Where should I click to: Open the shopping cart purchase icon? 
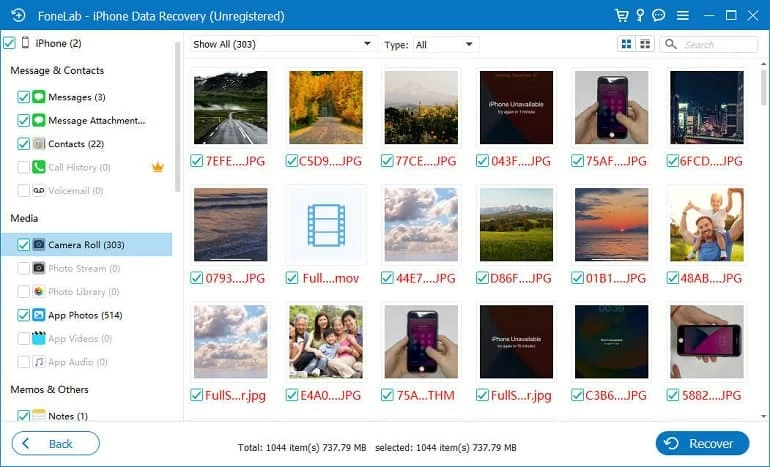[623, 16]
